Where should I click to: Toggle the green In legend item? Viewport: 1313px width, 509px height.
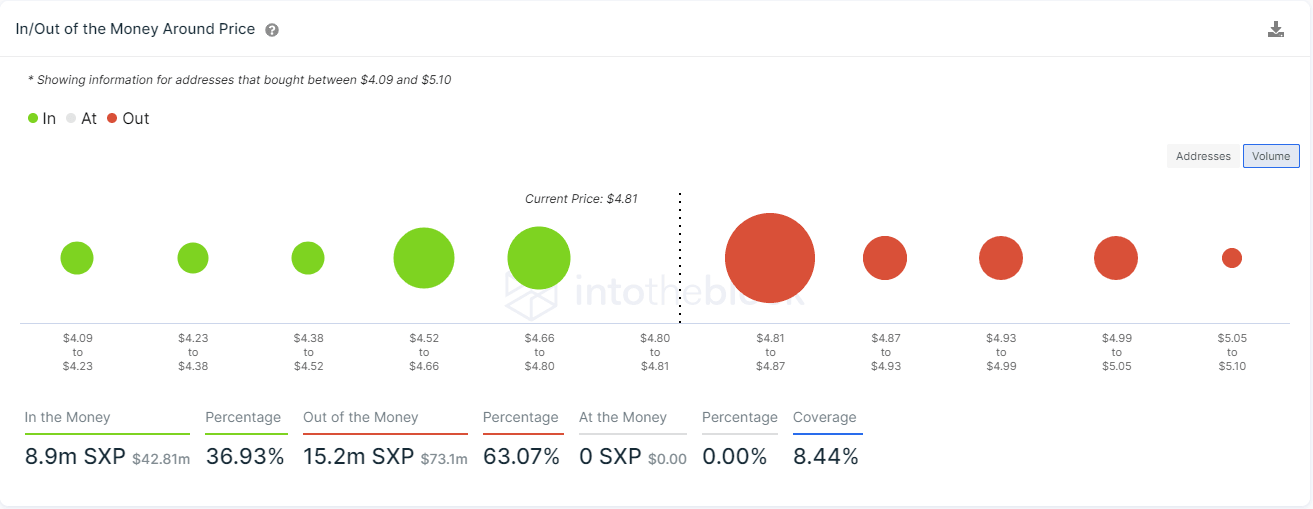click(42, 118)
